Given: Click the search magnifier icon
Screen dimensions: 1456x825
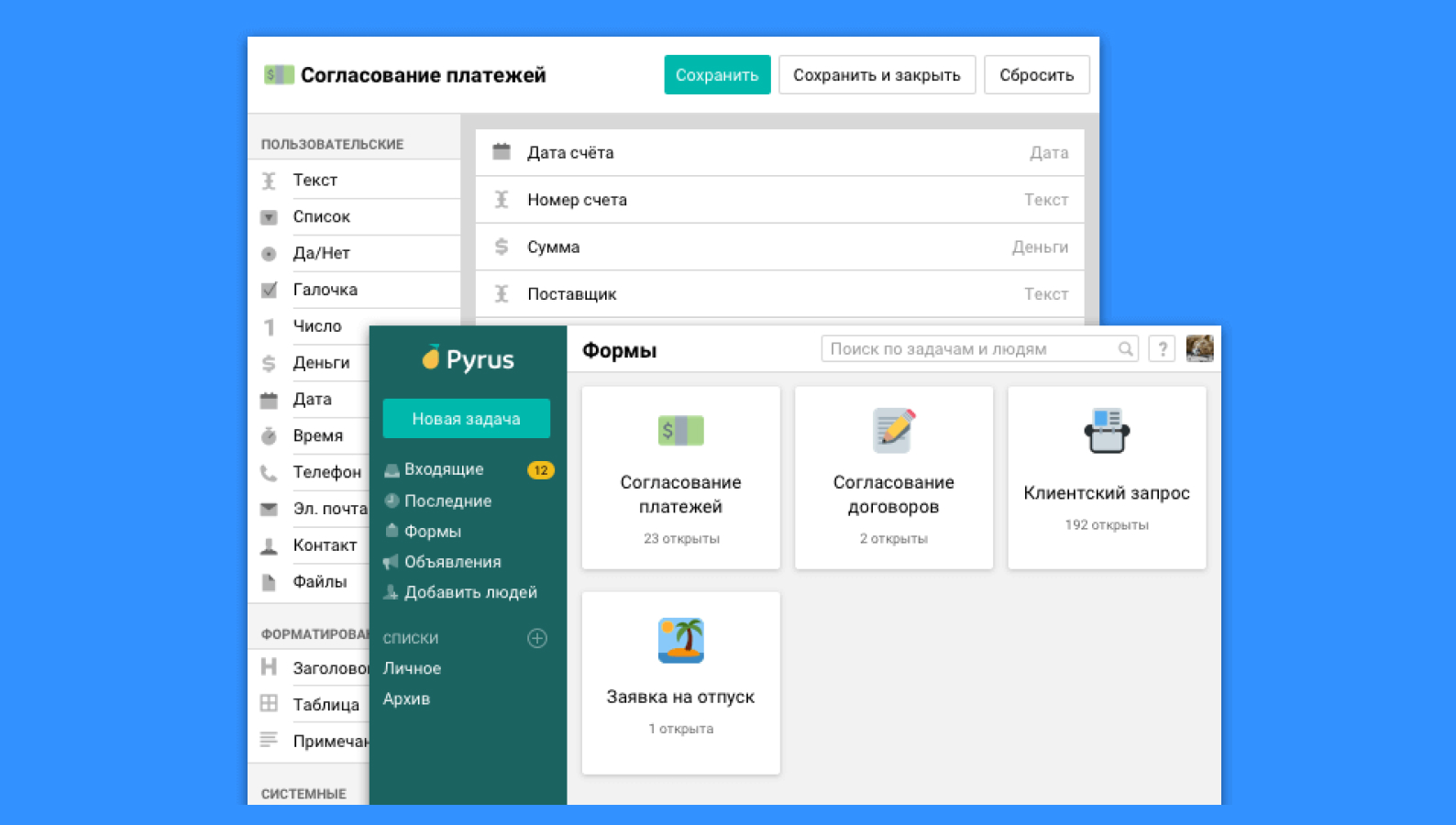Looking at the screenshot, I should click(1125, 349).
